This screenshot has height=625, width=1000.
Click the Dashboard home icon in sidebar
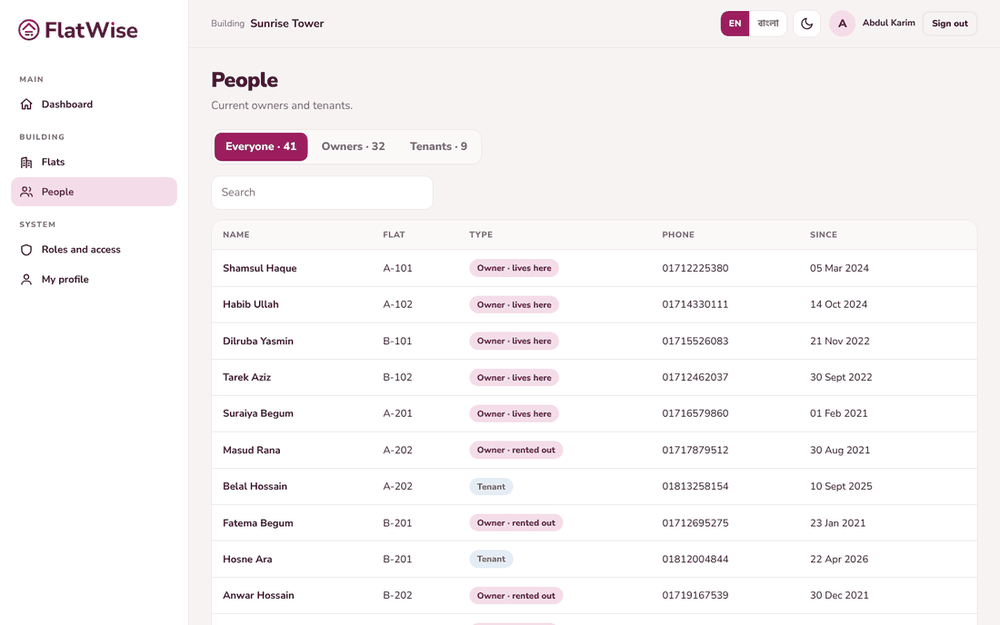click(x=26, y=104)
